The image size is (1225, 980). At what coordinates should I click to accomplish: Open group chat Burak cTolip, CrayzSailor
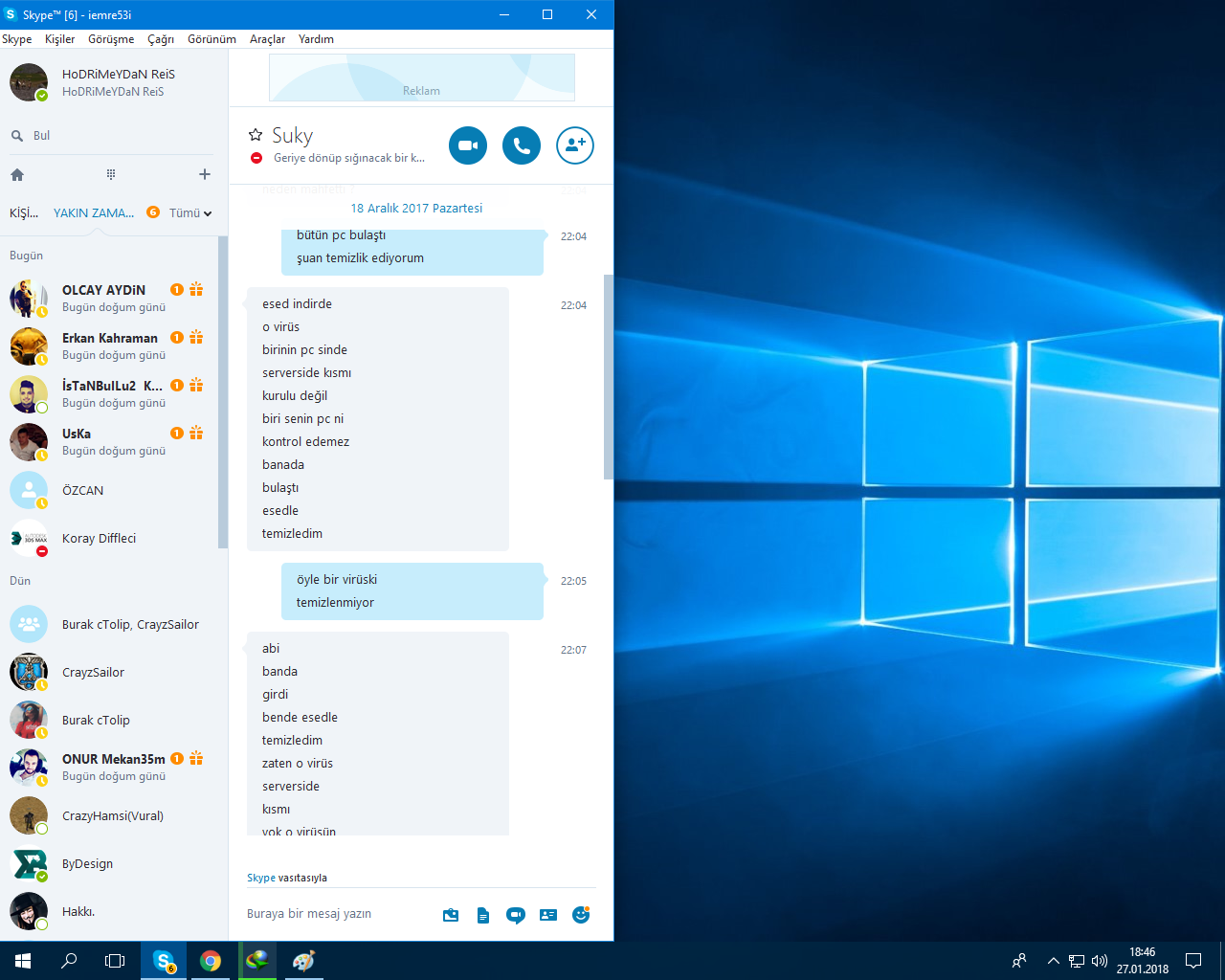point(110,624)
